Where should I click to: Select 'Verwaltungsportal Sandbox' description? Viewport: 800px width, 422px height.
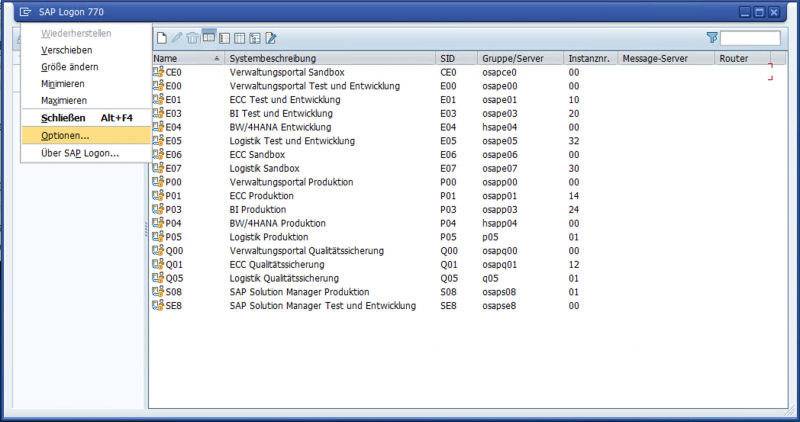coord(287,72)
